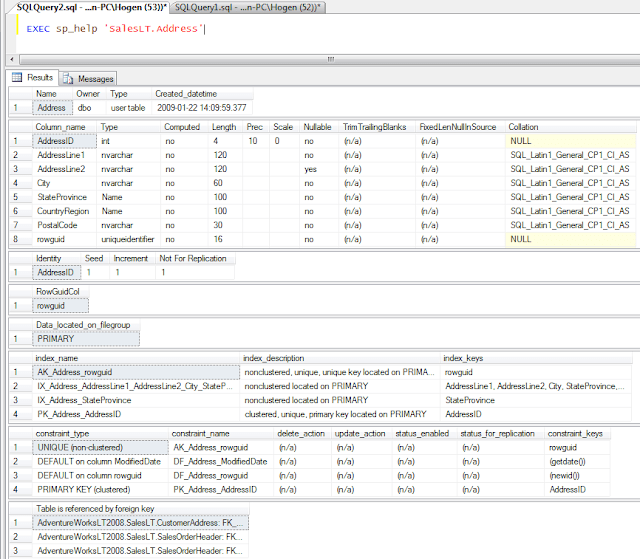The image size is (640, 559).
Task: Open the Results tab
Action: tap(33, 78)
